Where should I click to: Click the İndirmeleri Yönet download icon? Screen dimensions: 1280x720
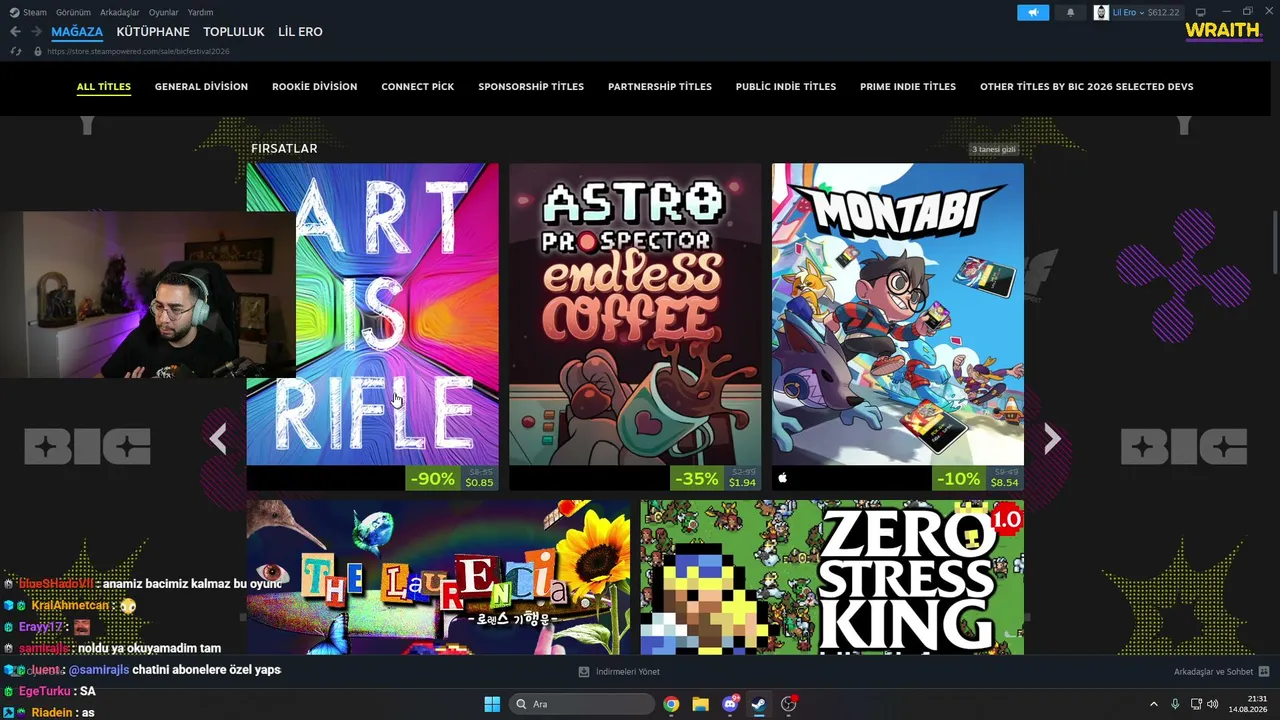pos(584,672)
